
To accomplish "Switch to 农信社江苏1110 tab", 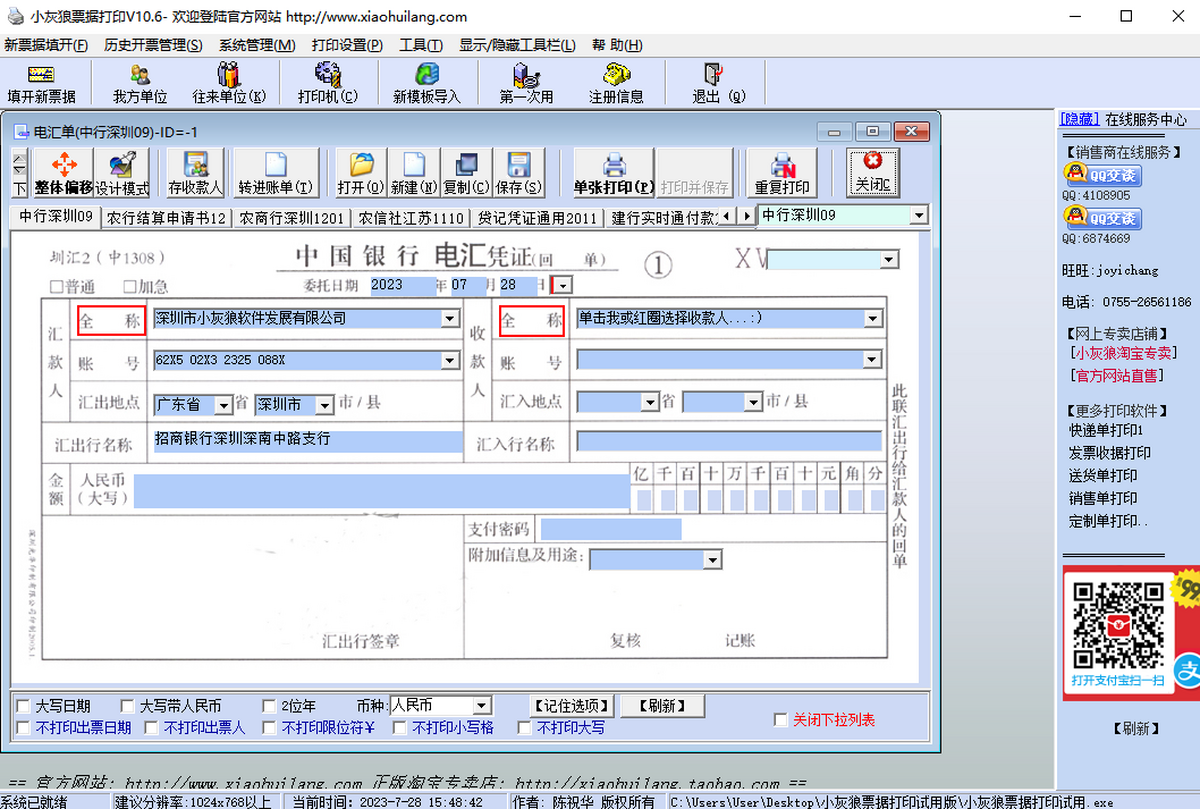I will coord(411,217).
